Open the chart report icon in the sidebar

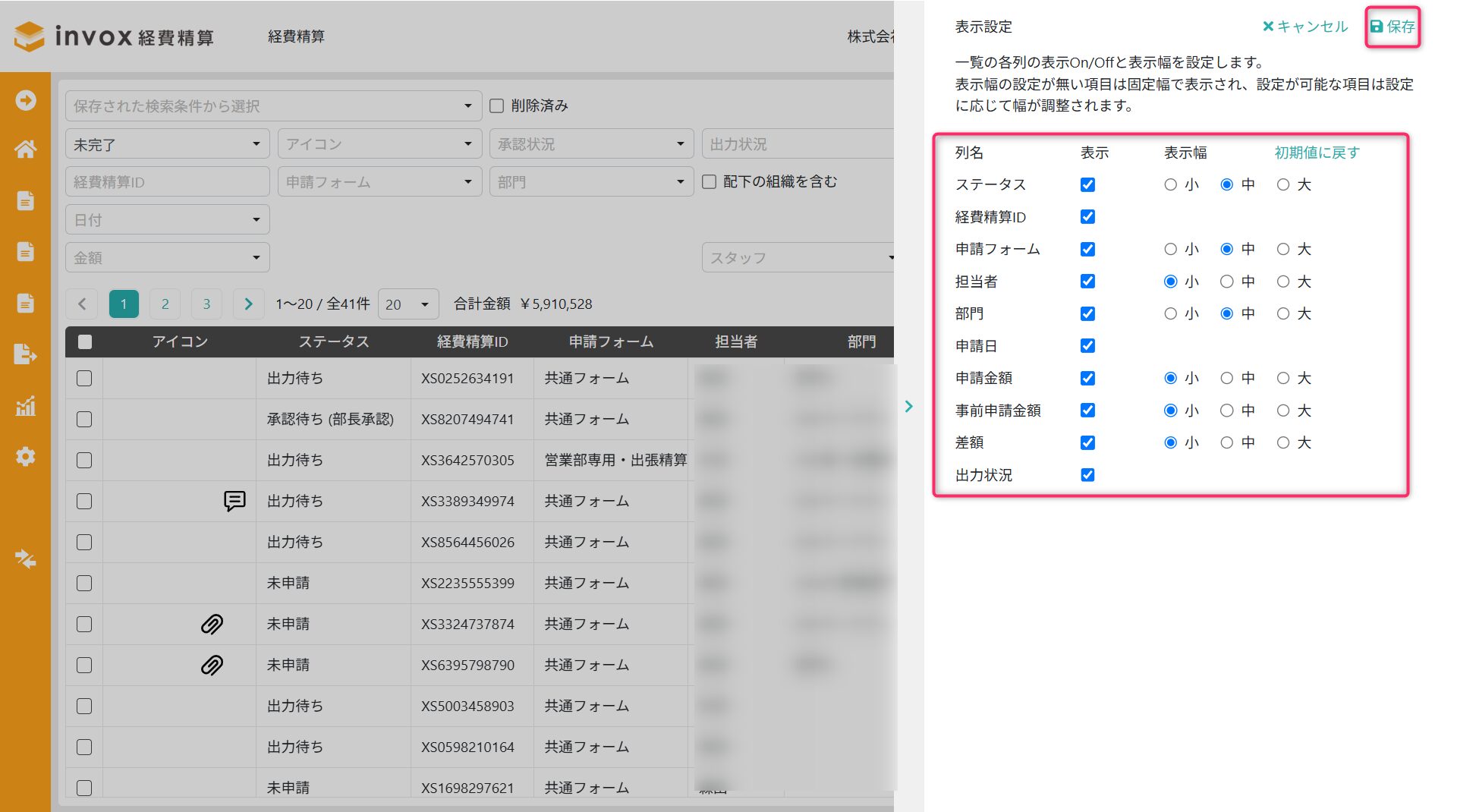coord(26,406)
